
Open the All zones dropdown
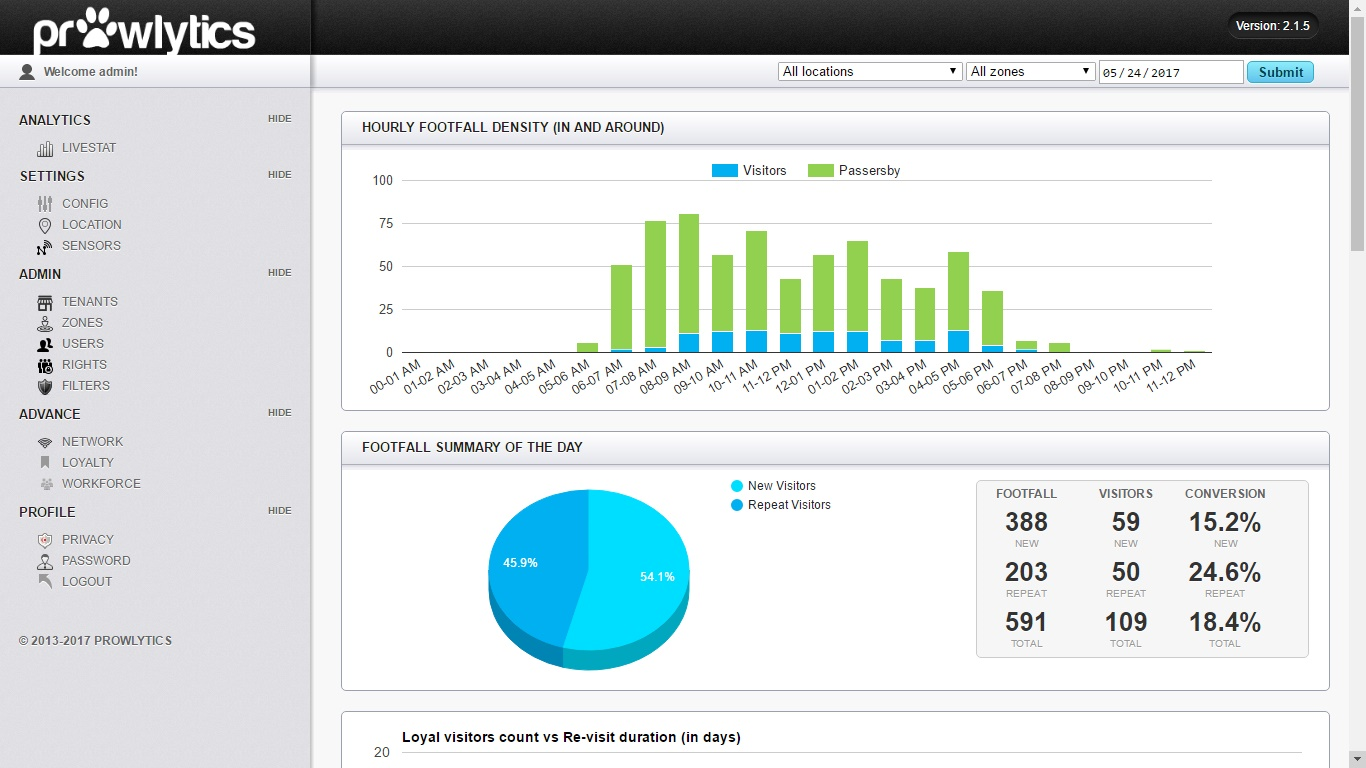click(1030, 72)
